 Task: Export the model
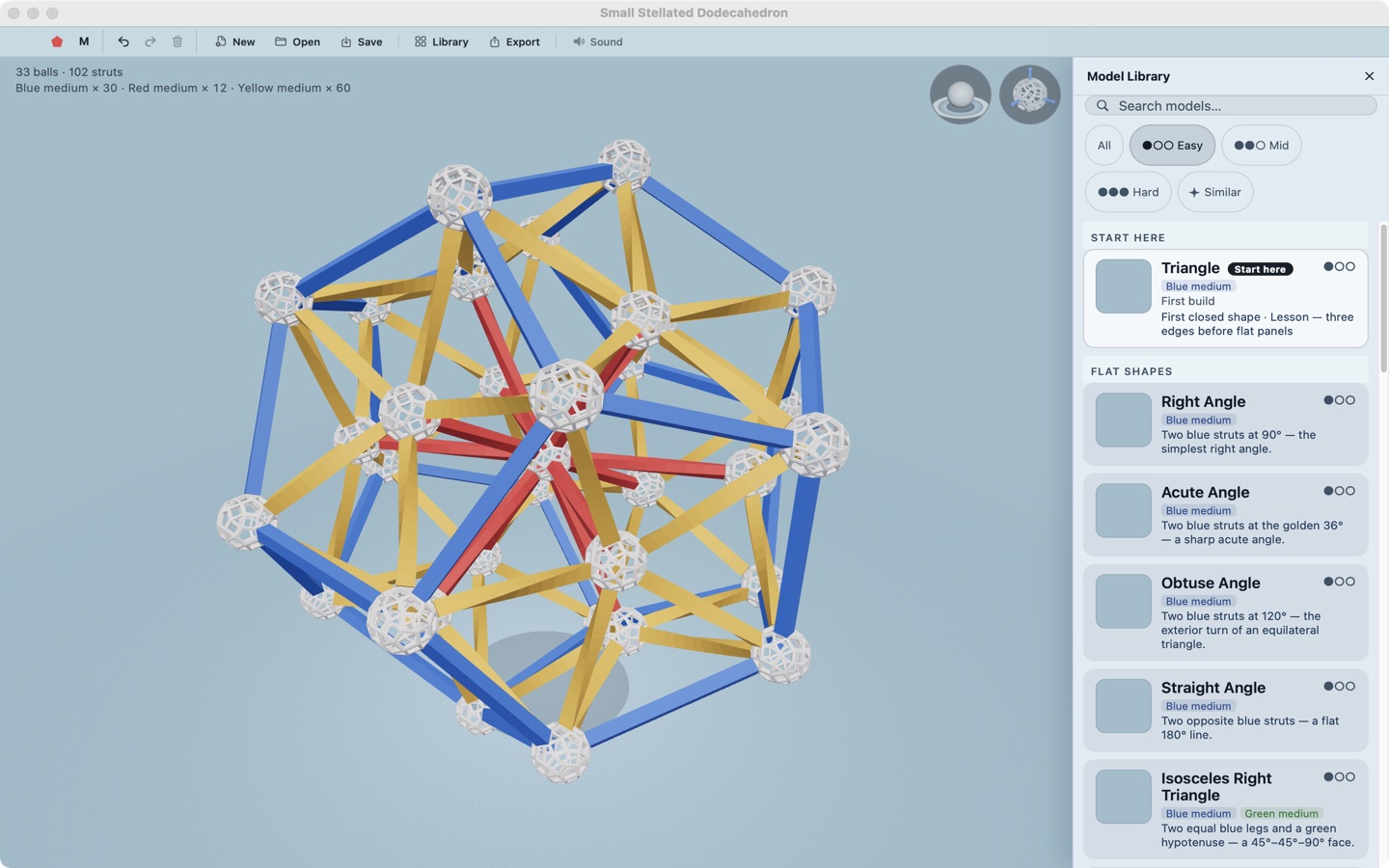coord(514,41)
